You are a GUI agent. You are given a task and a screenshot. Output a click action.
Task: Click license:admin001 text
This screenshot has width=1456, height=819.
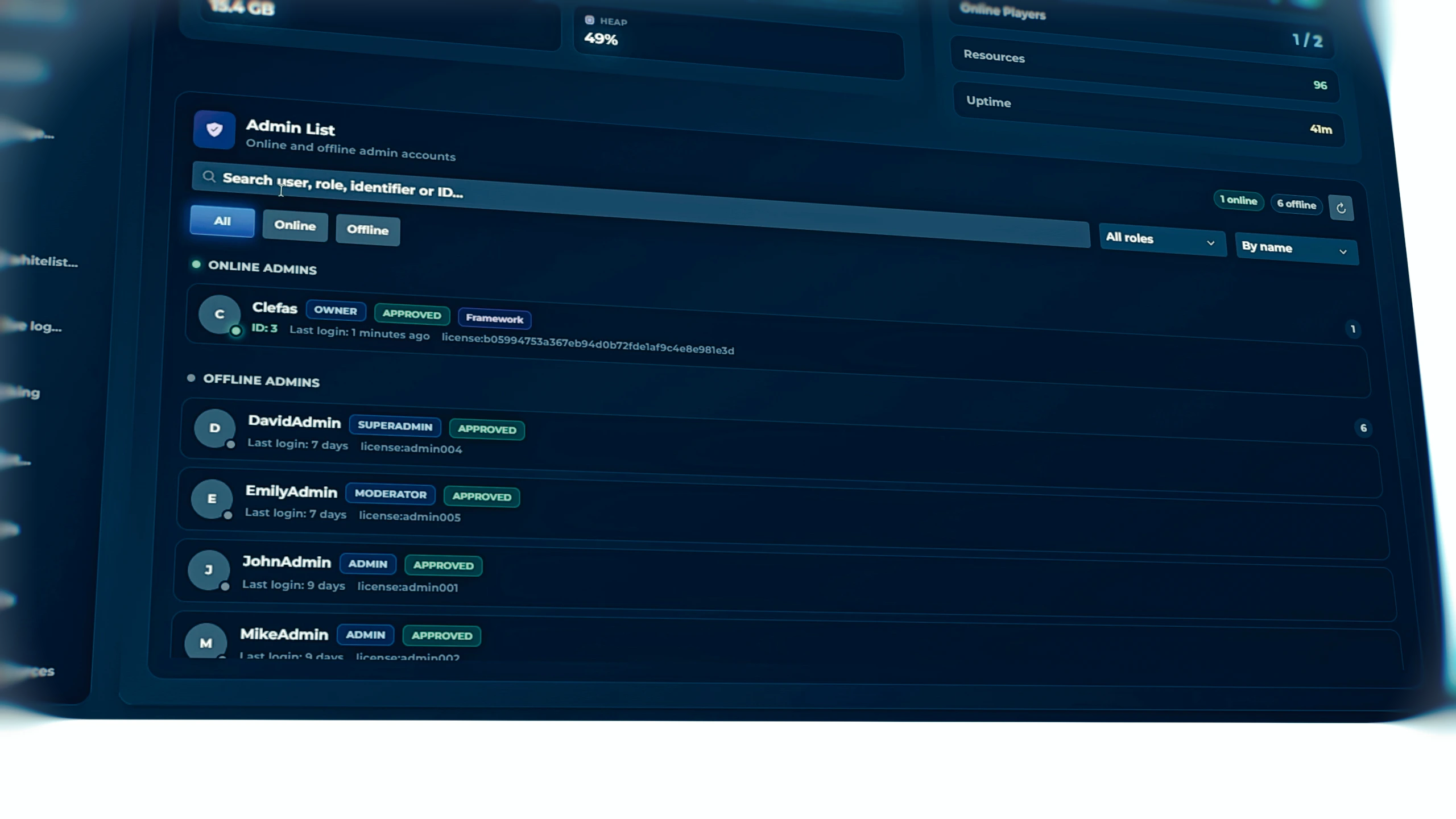[x=408, y=587]
